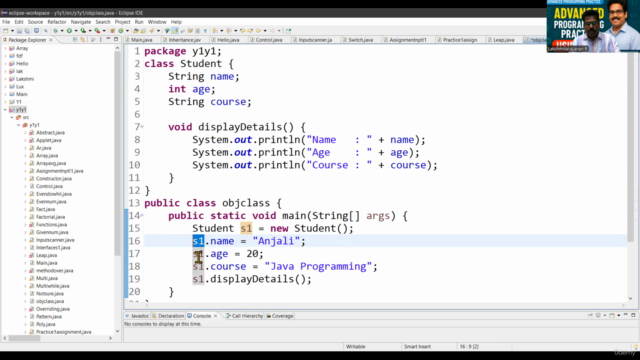
Task: Click the New Java Package toolbar icon
Action: tap(112, 31)
